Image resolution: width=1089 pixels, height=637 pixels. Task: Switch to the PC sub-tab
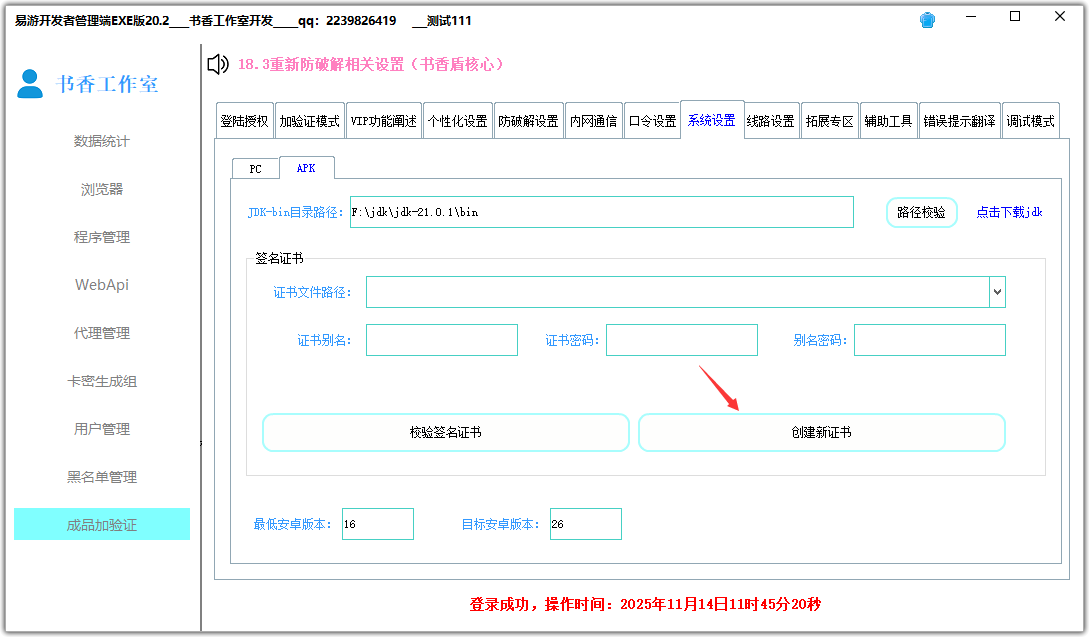pos(255,168)
